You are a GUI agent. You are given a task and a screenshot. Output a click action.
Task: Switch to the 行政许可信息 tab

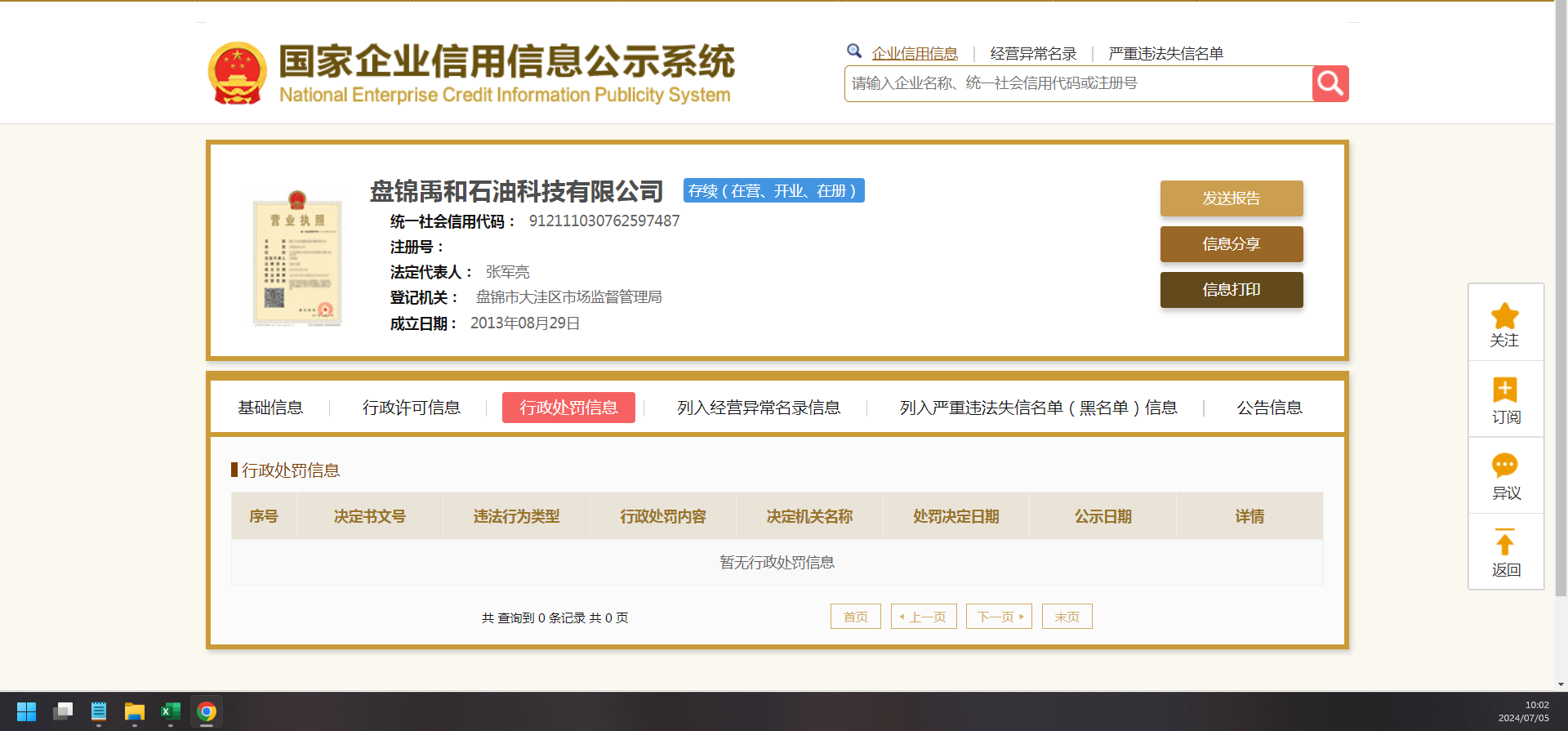tap(412, 408)
